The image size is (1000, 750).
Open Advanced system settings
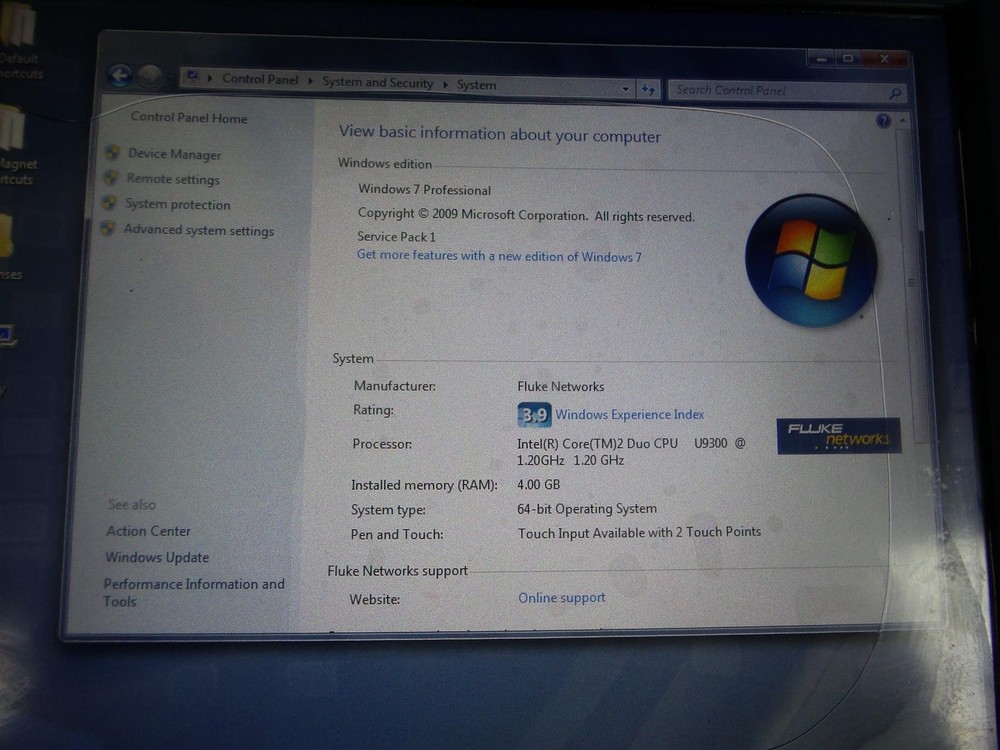pyautogui.click(x=198, y=231)
